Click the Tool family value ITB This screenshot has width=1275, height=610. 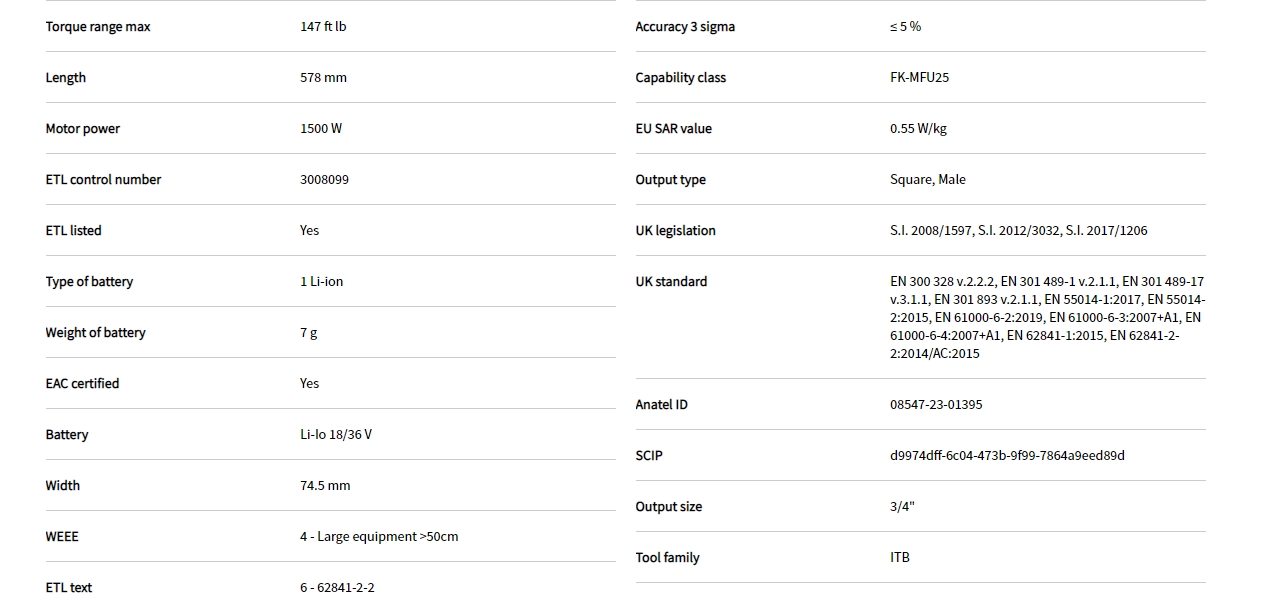[900, 558]
